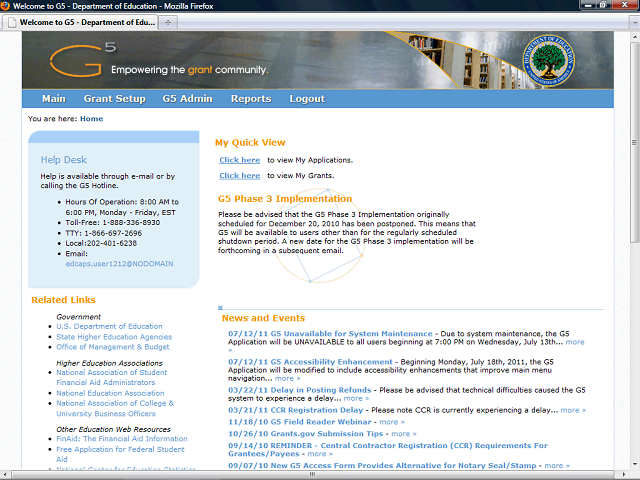Click the vertical scrollbar down arrow

click(x=634, y=464)
